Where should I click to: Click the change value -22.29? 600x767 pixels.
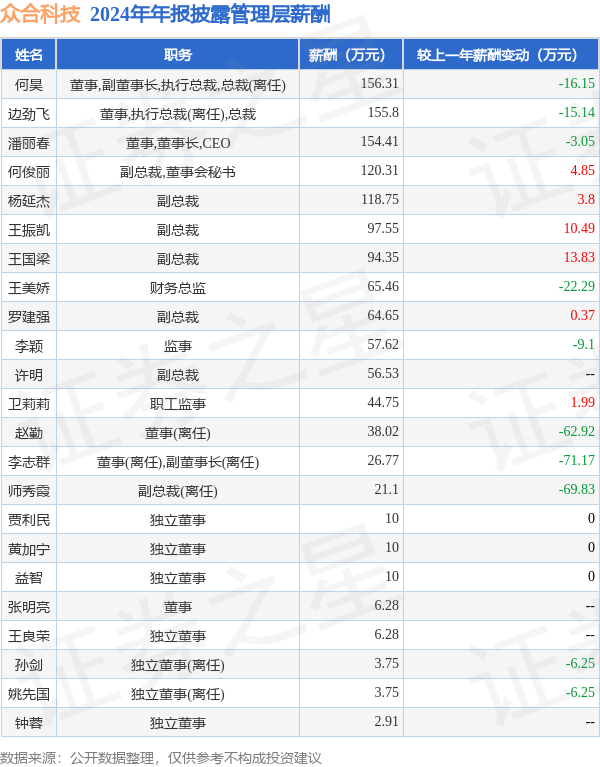click(577, 286)
